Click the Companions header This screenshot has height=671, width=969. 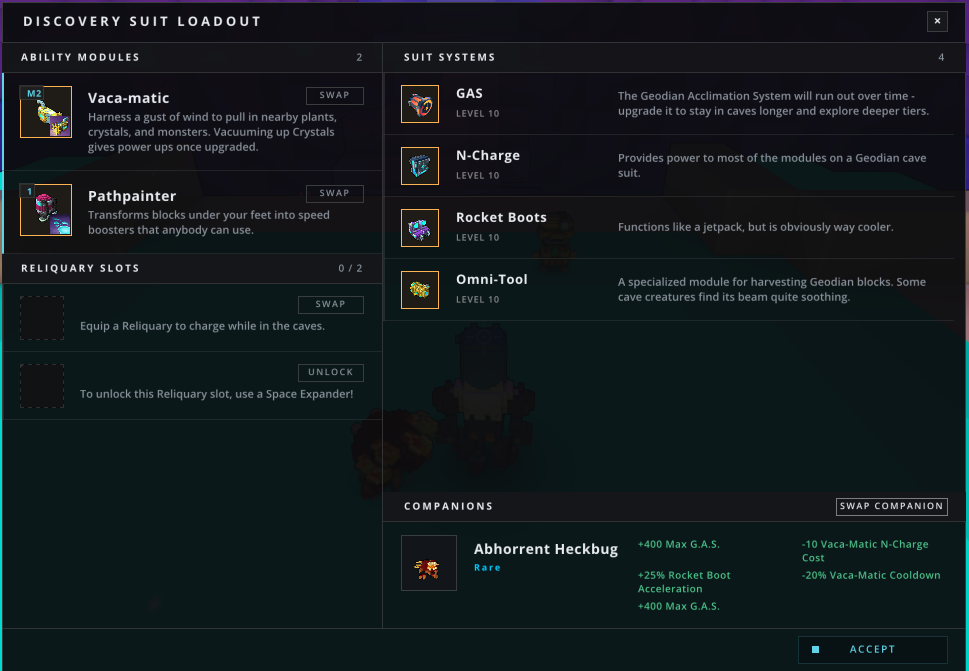[449, 506]
